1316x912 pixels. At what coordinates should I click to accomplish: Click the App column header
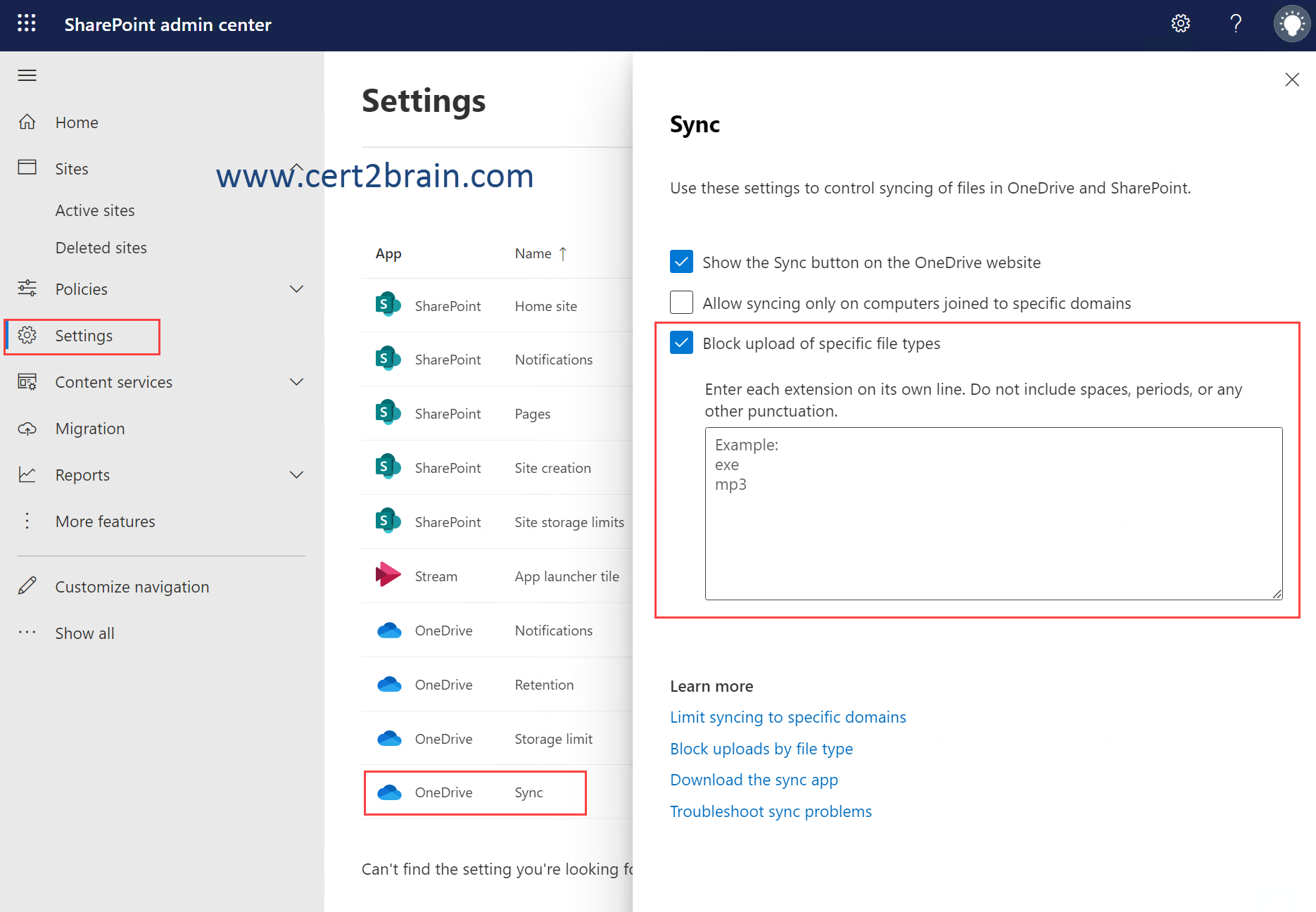tap(388, 254)
